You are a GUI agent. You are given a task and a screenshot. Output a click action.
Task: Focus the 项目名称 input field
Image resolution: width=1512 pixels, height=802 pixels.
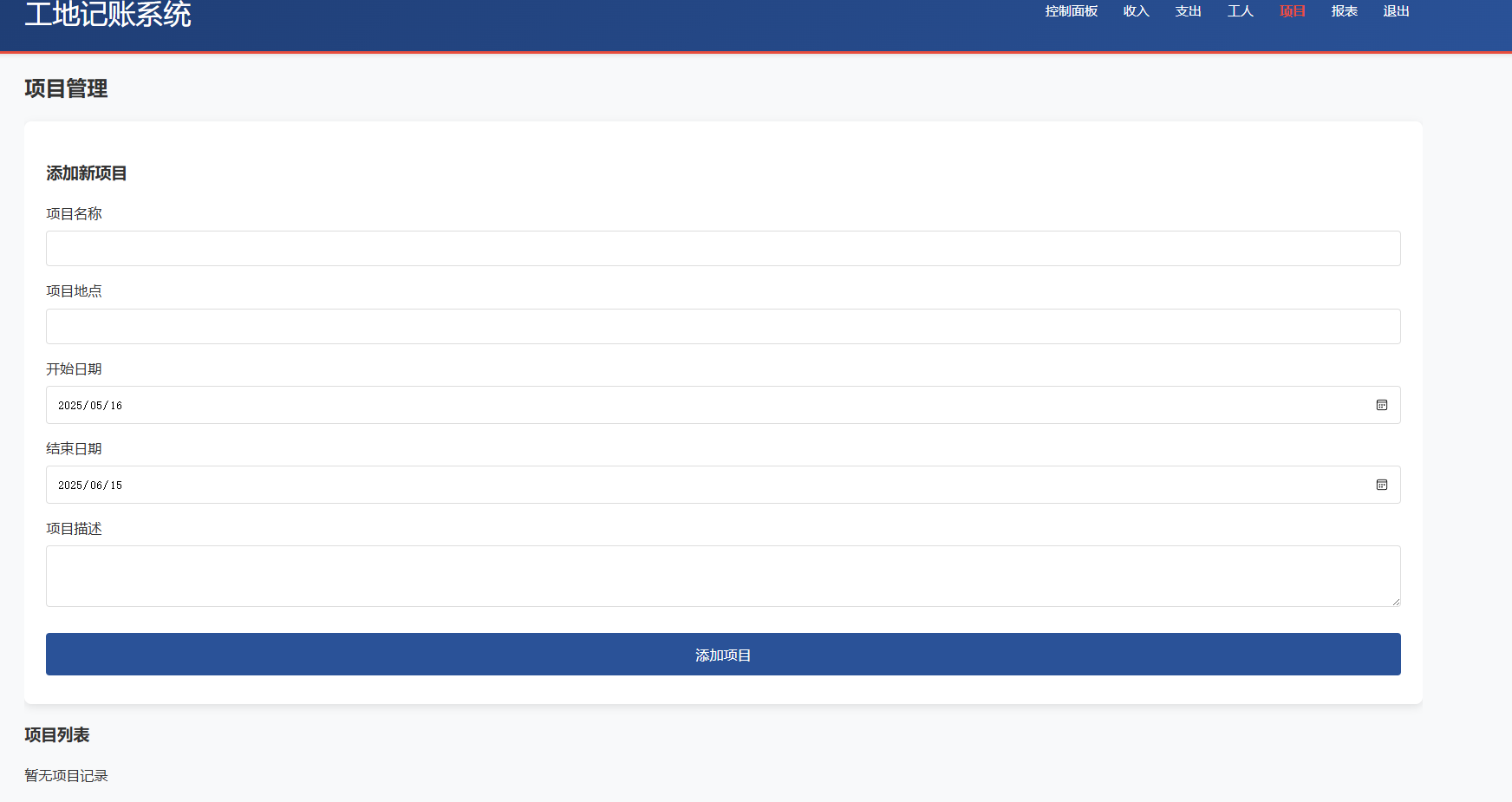point(722,248)
